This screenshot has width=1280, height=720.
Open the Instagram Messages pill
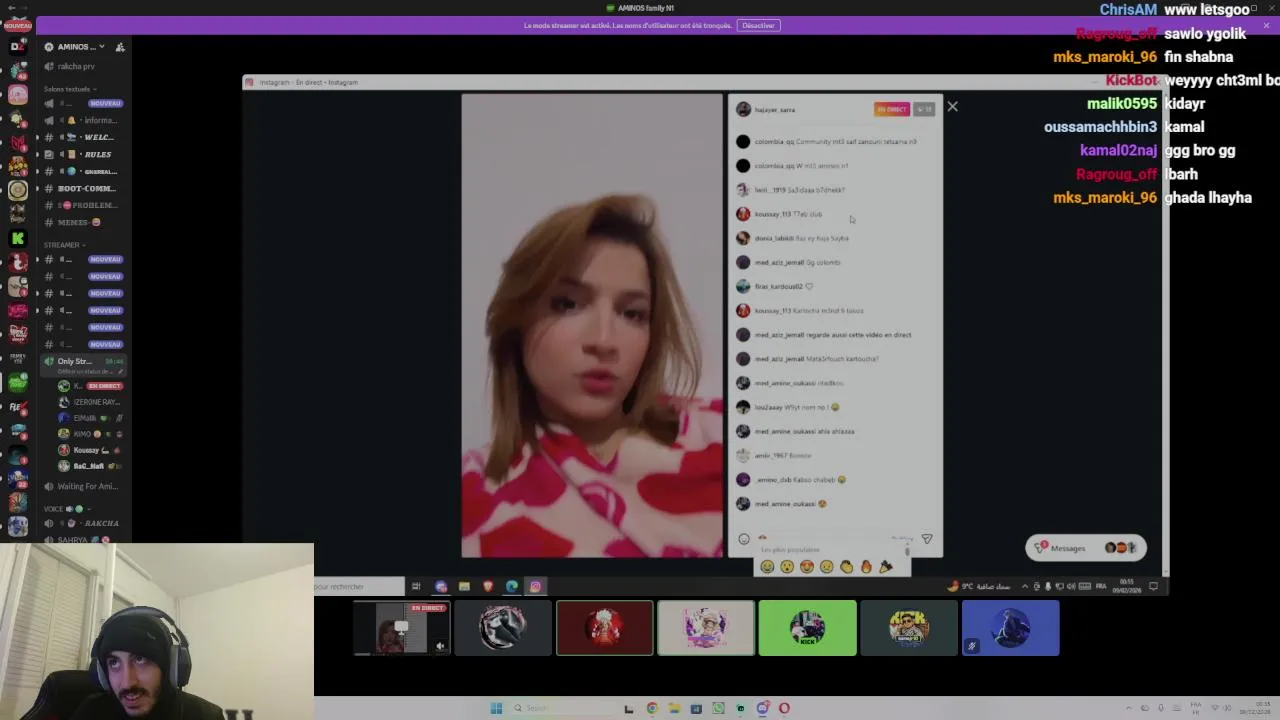[x=1085, y=548]
